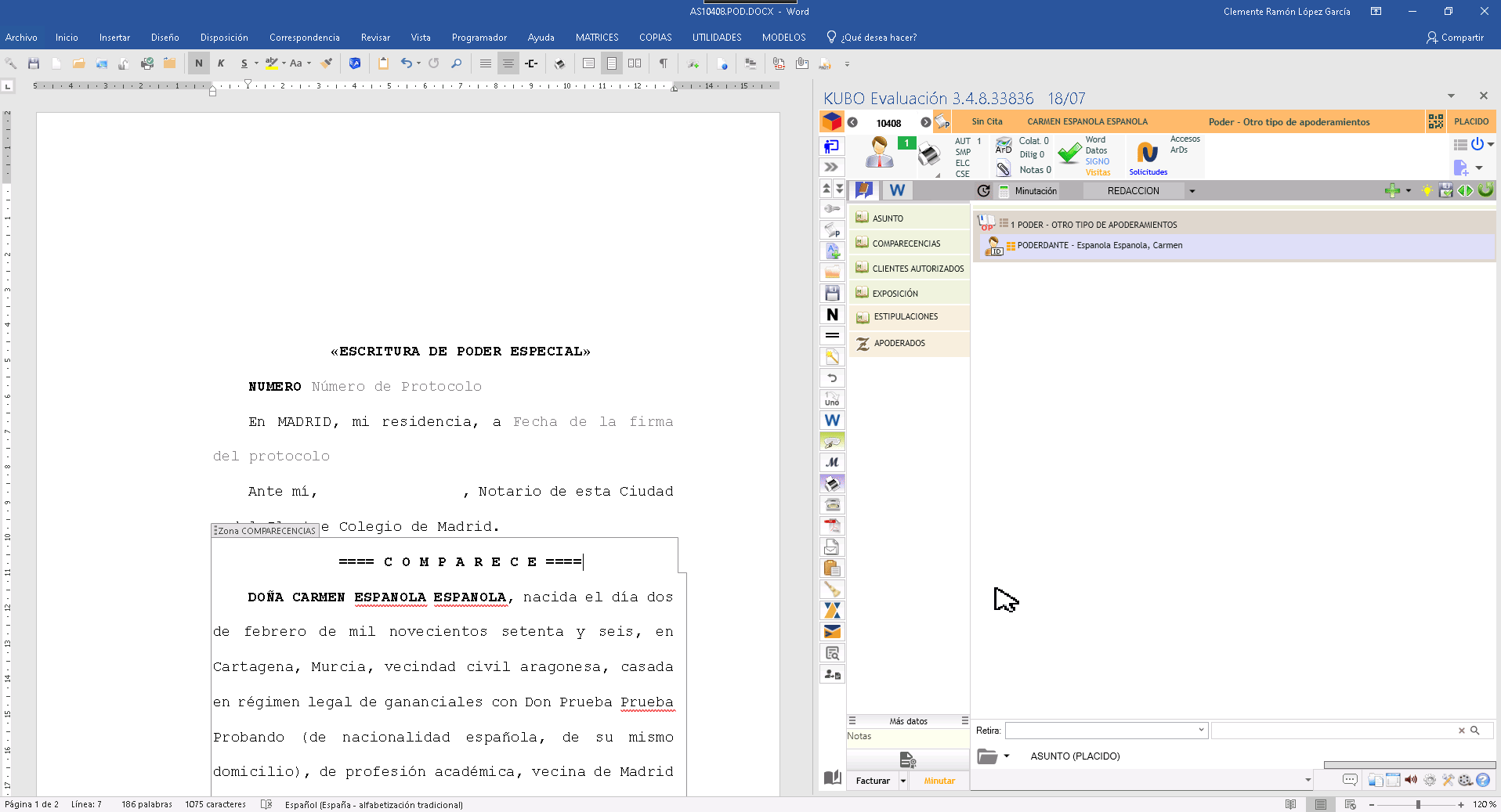Click the Minutar button
Image resolution: width=1501 pixels, height=812 pixels.
point(939,781)
